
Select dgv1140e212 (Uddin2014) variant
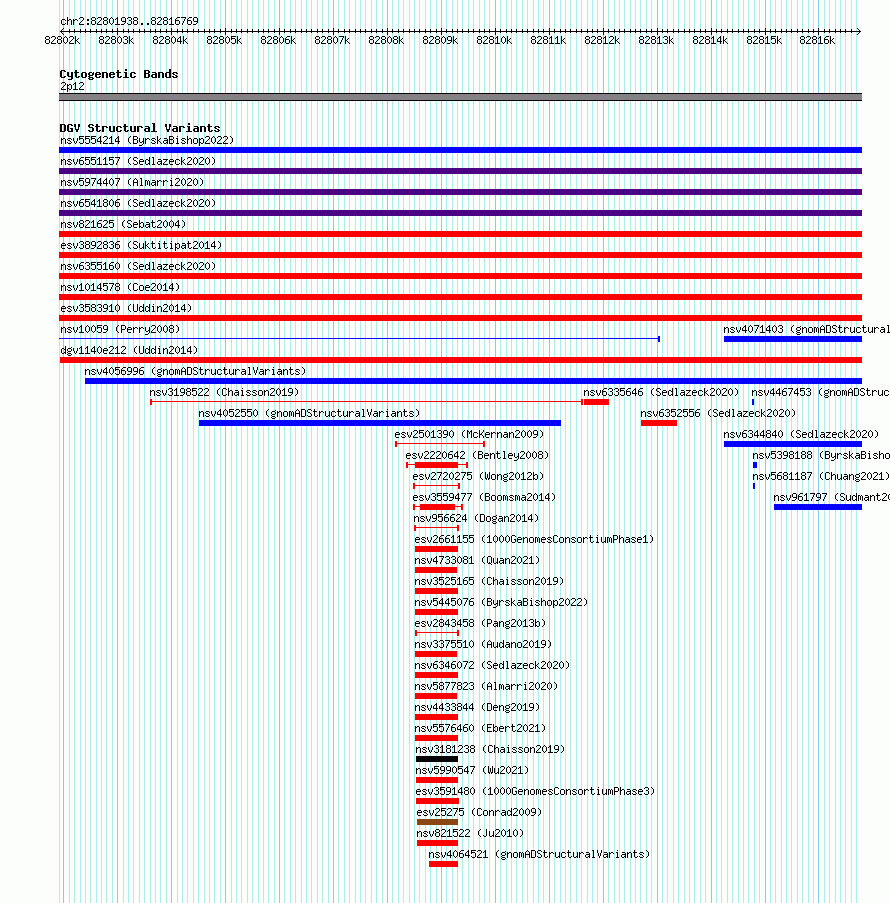129,350
